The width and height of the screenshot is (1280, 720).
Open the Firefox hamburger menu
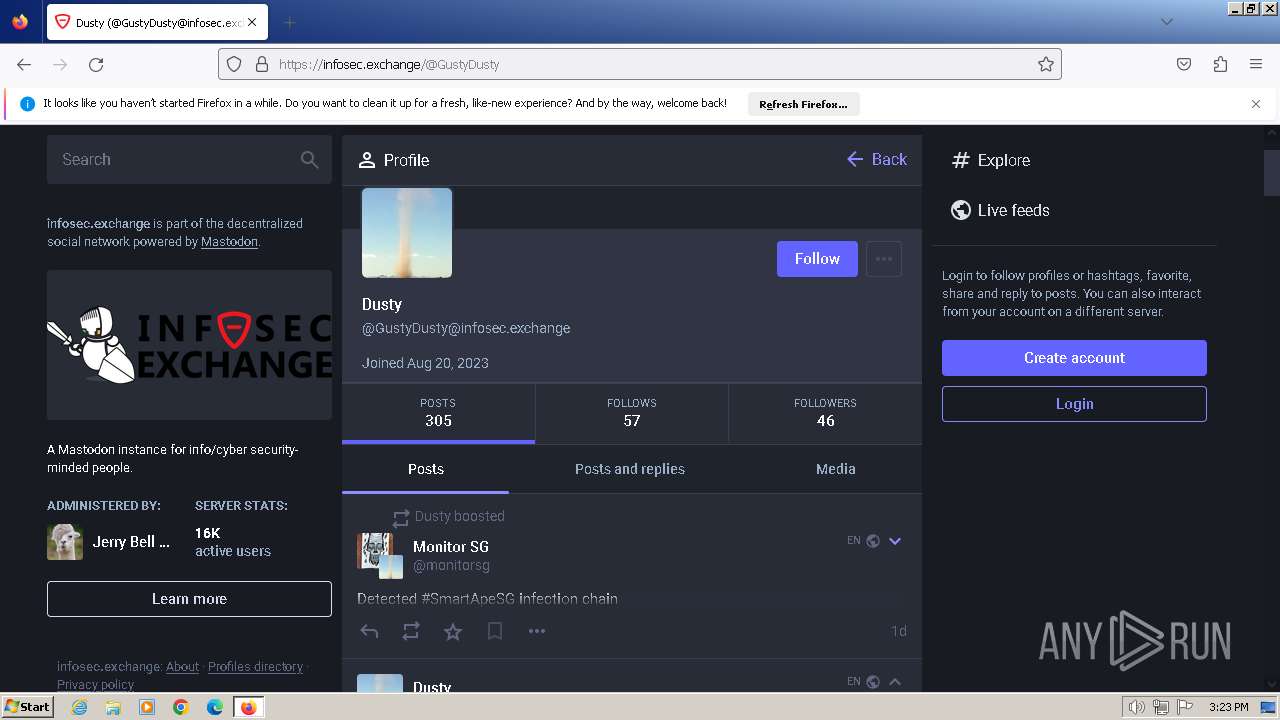[x=1256, y=64]
